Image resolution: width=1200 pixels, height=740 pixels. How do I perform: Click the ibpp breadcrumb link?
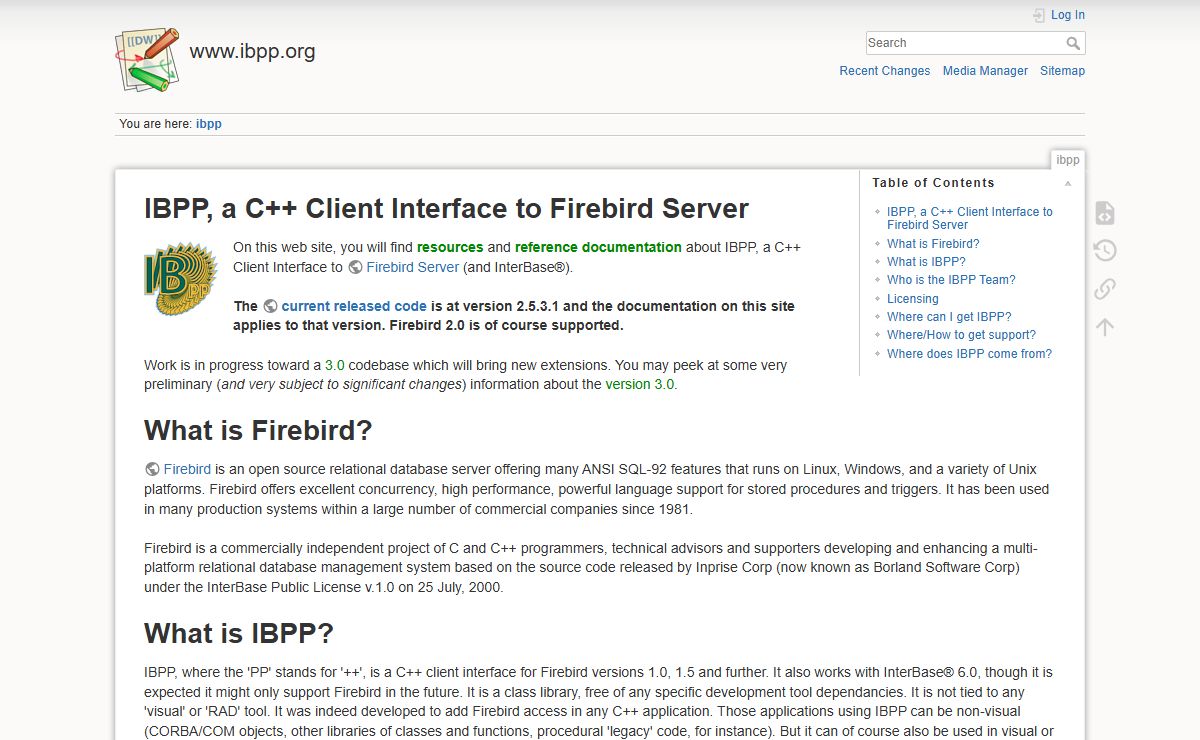(209, 124)
